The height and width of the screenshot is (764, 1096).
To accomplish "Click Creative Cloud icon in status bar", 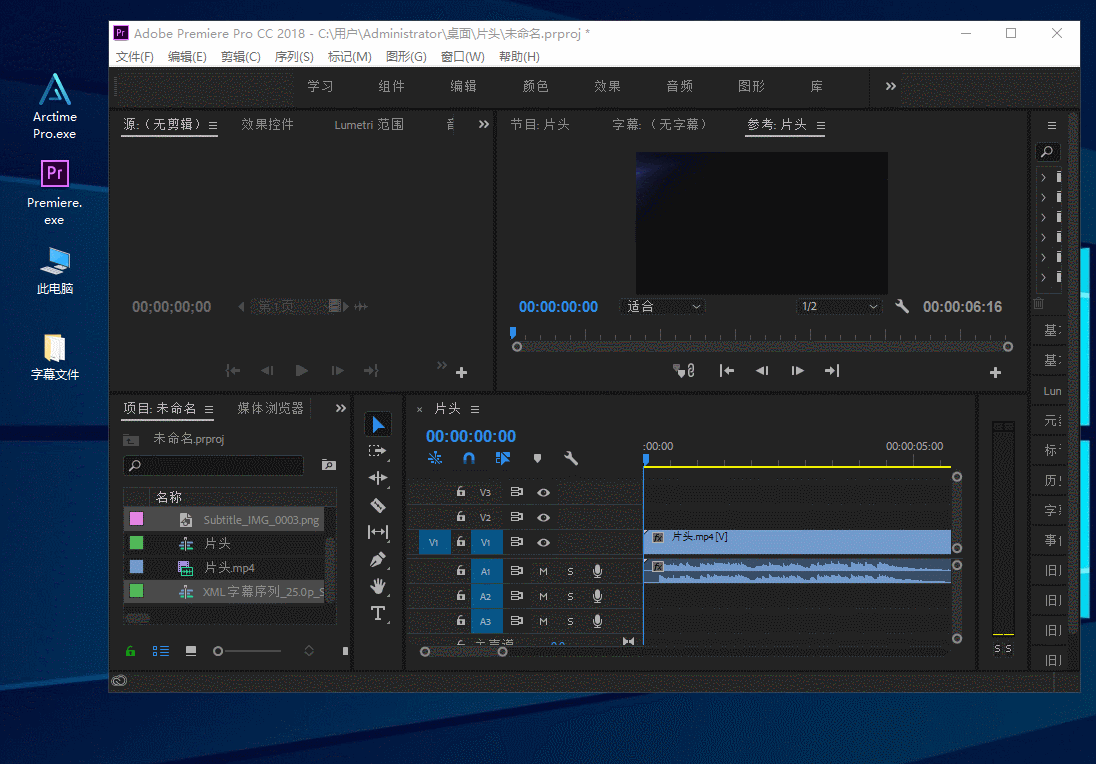I will pyautogui.click(x=120, y=681).
